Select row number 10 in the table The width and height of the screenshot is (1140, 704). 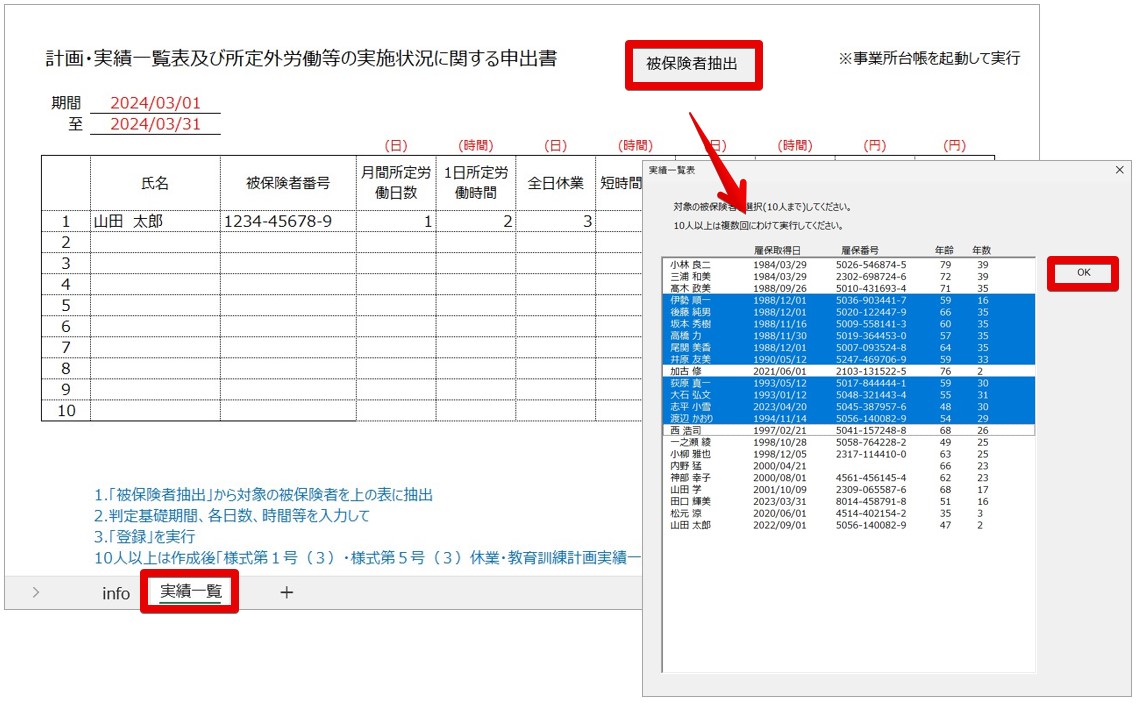tap(66, 411)
